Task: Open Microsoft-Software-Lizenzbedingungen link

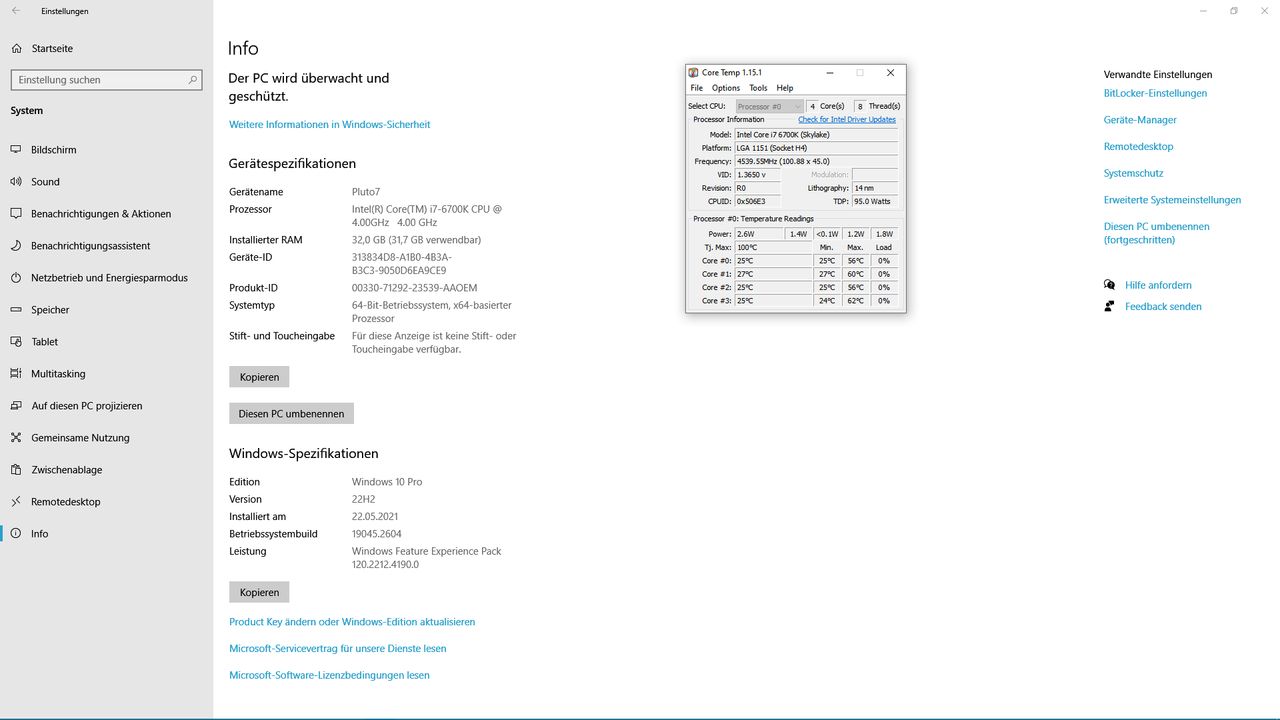Action: pyautogui.click(x=329, y=676)
